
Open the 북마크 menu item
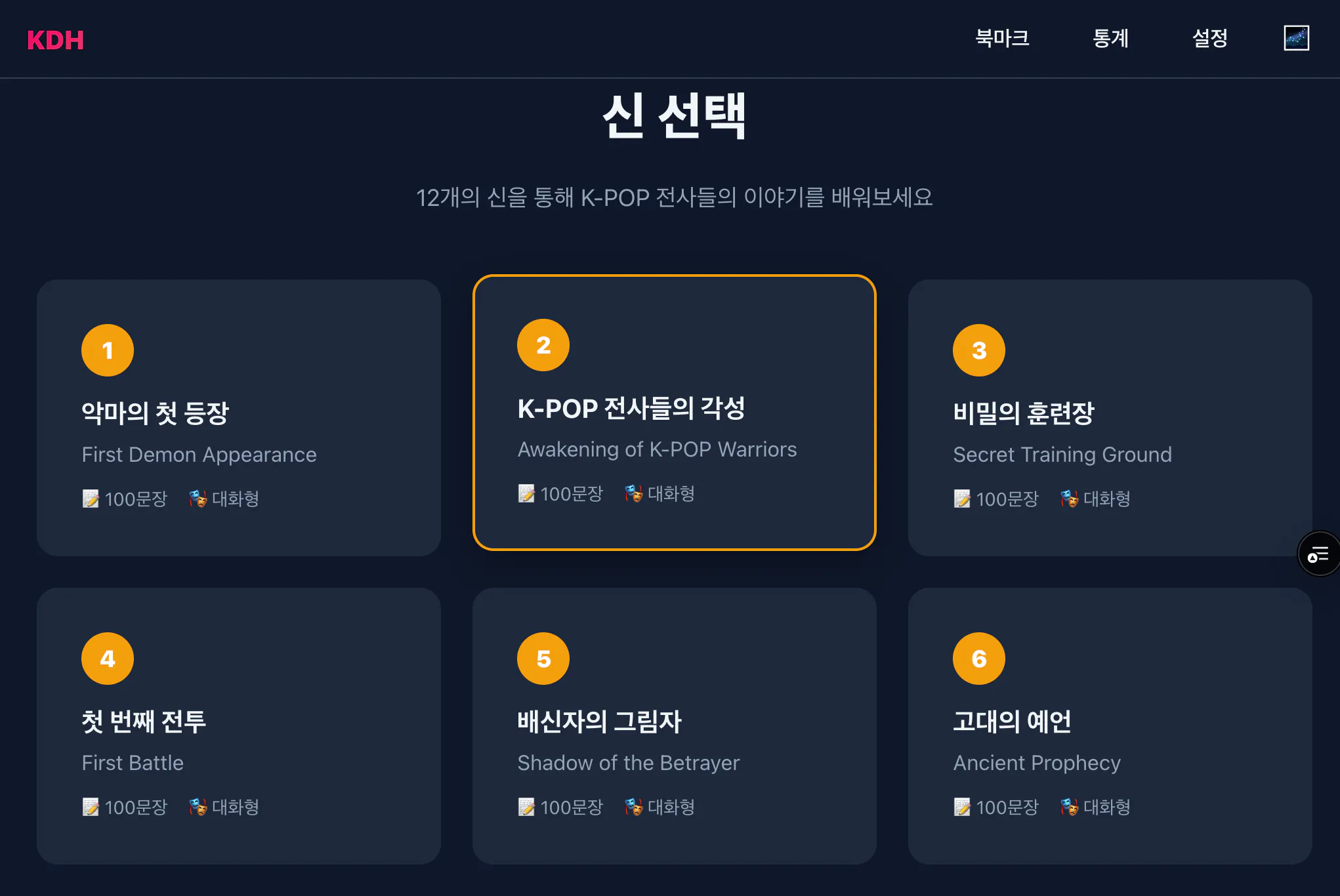[1003, 39]
